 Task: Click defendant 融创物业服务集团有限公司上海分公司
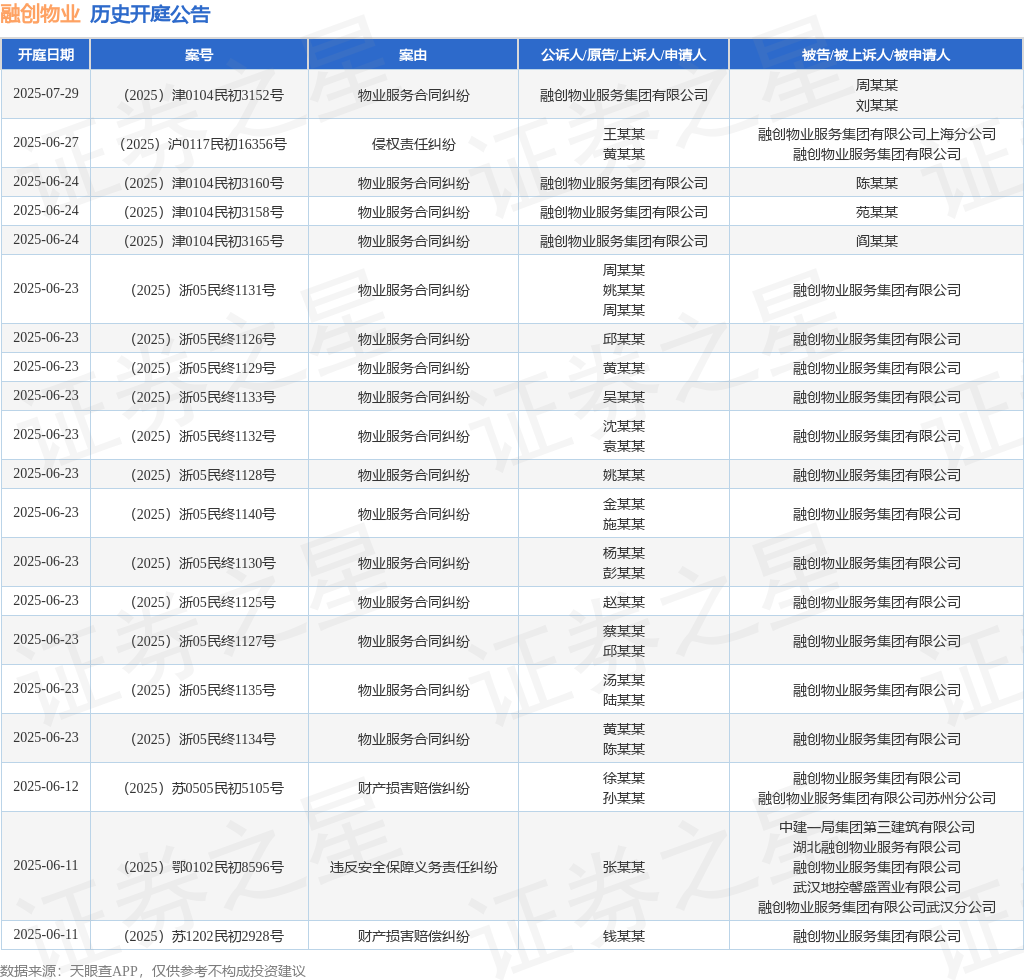876,134
